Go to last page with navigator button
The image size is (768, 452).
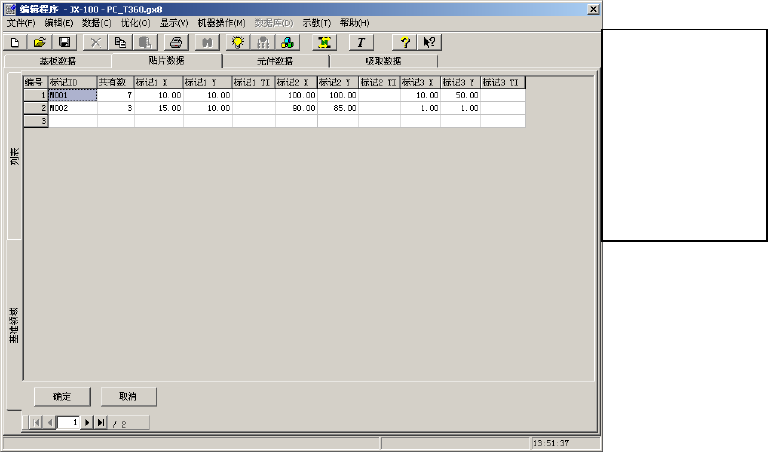100,423
